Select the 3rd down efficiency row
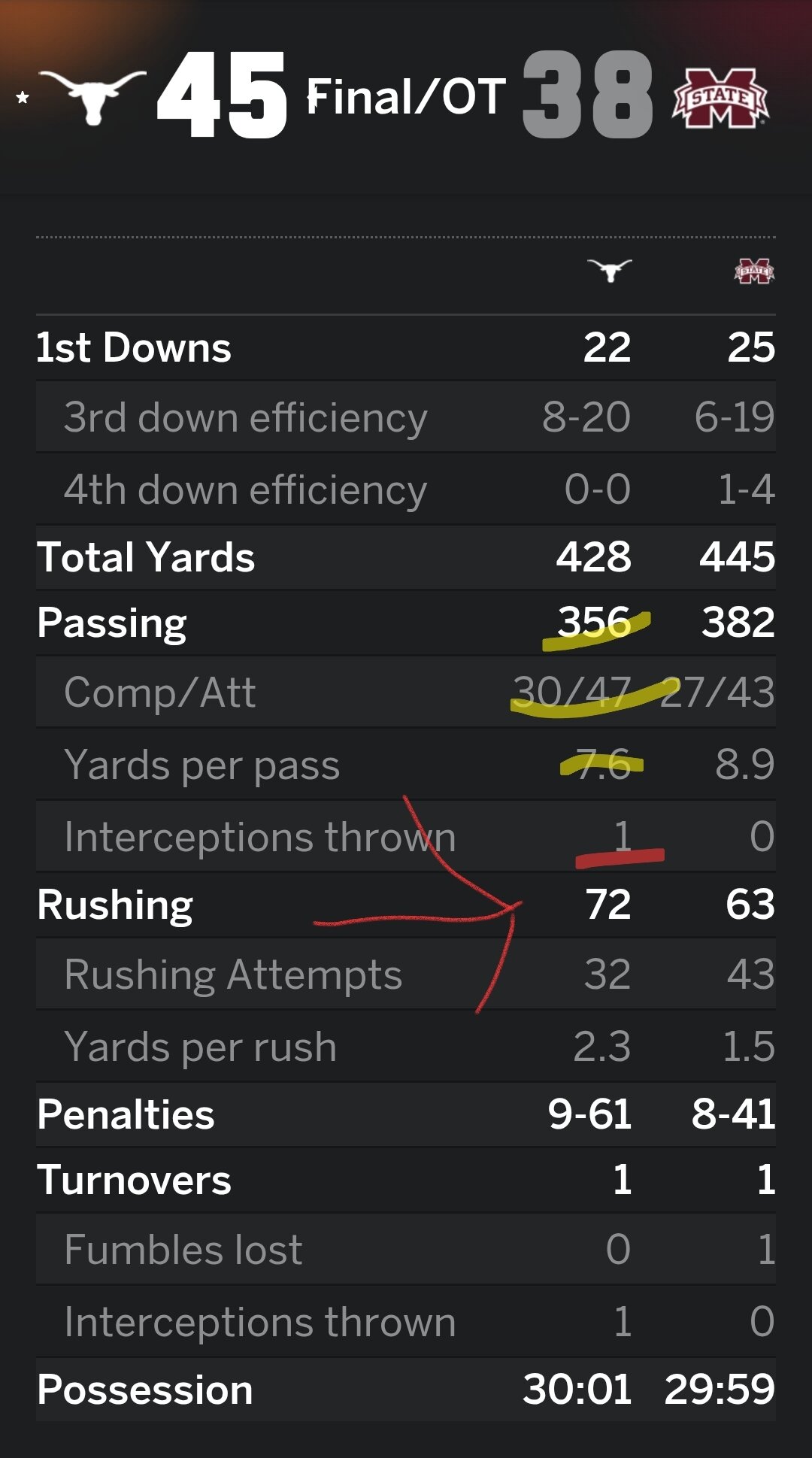This screenshot has height=1458, width=812. tap(406, 417)
